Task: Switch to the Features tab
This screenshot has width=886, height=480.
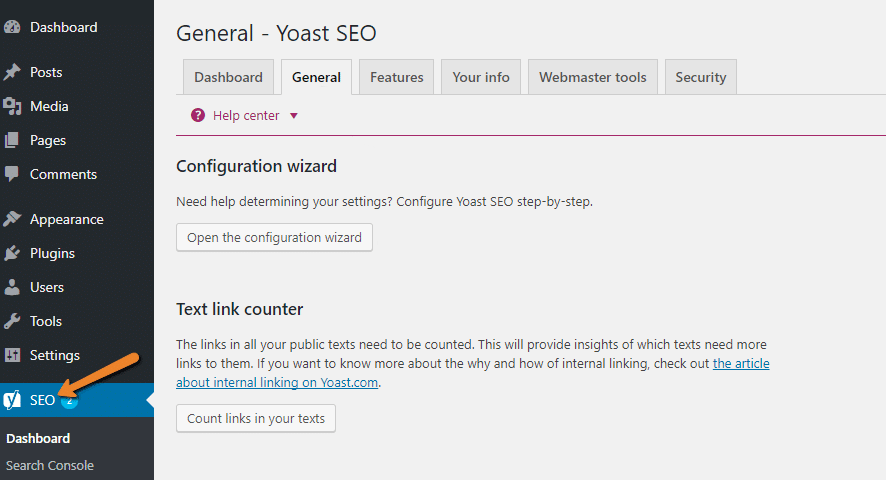Action: (397, 77)
